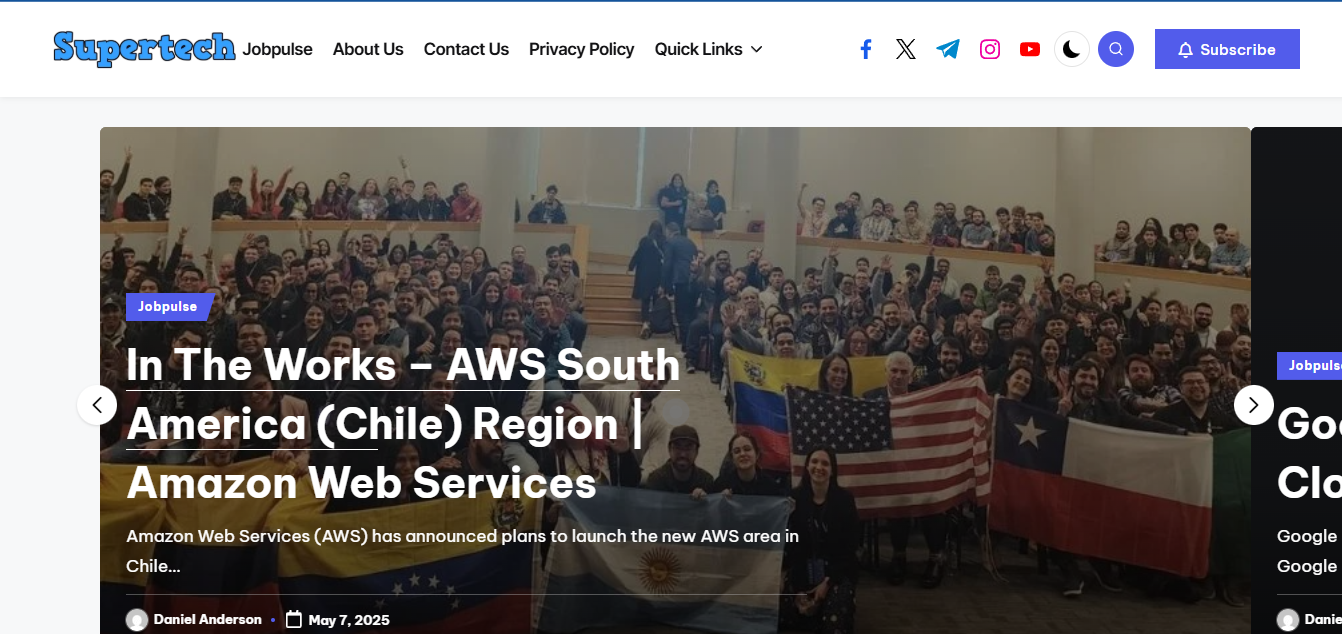Go to the previous slide with the left arrow
The image size is (1342, 634).
[x=97, y=405]
